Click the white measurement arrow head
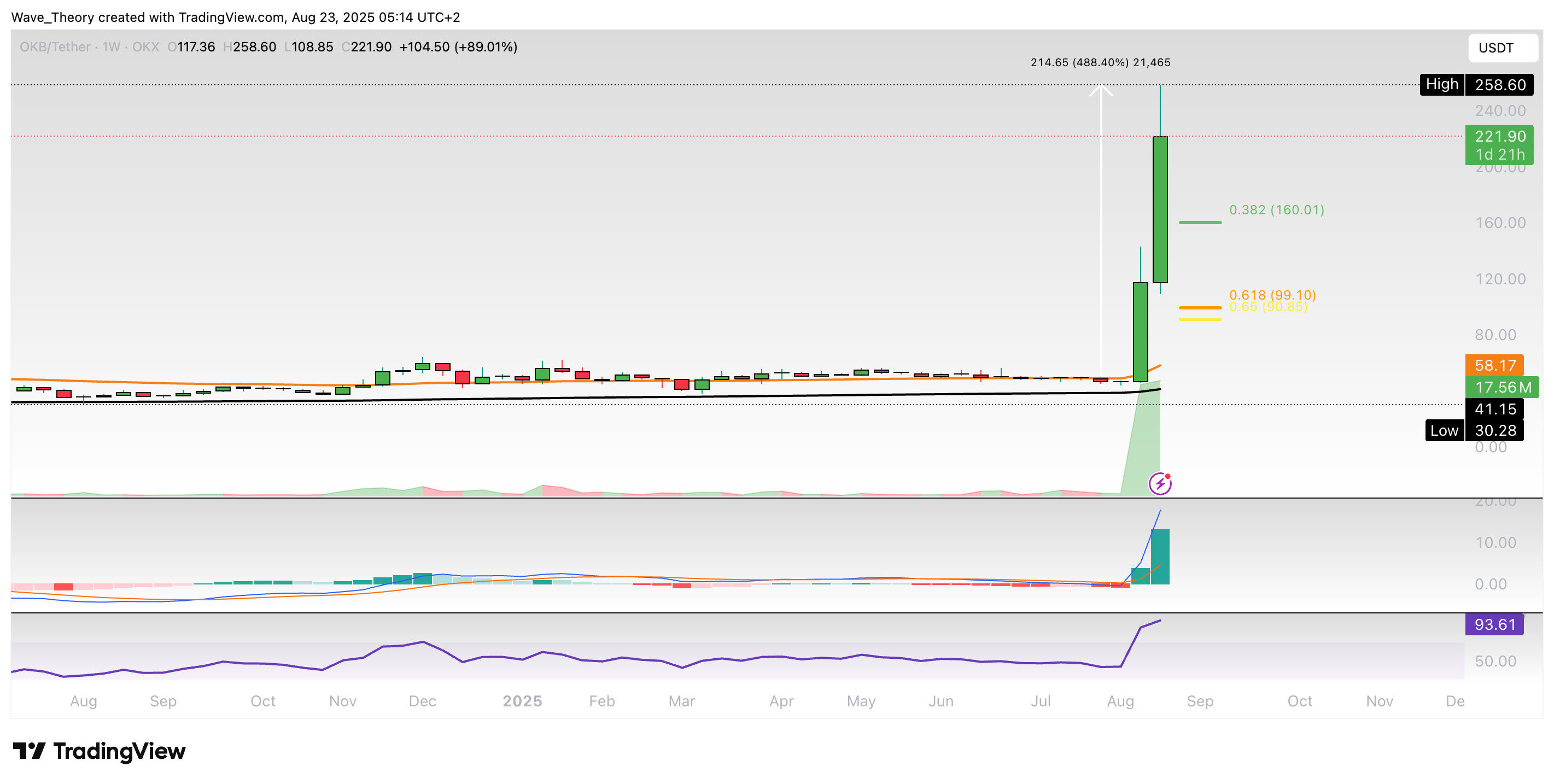1554x784 pixels. tap(1101, 90)
